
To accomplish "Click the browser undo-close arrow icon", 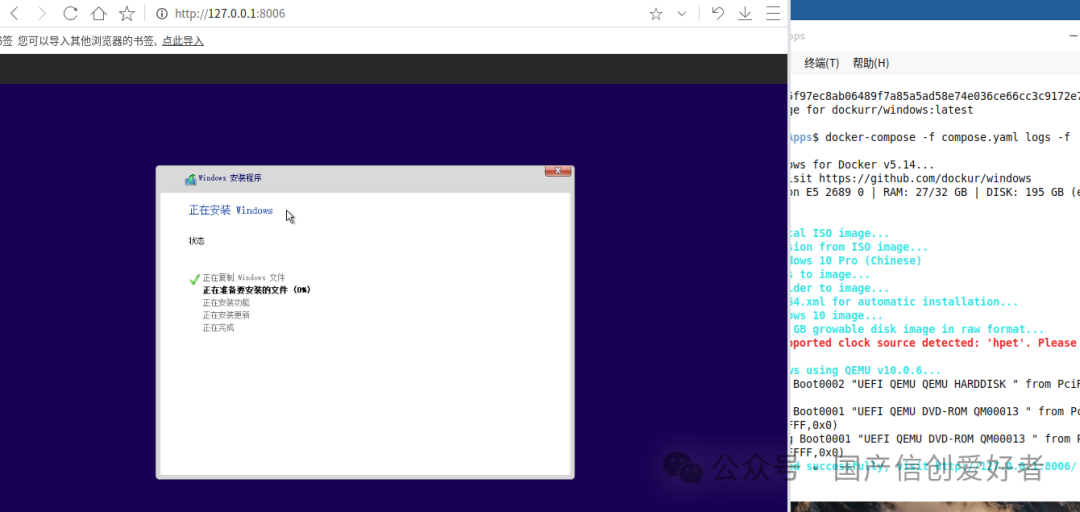I will tap(718, 13).
